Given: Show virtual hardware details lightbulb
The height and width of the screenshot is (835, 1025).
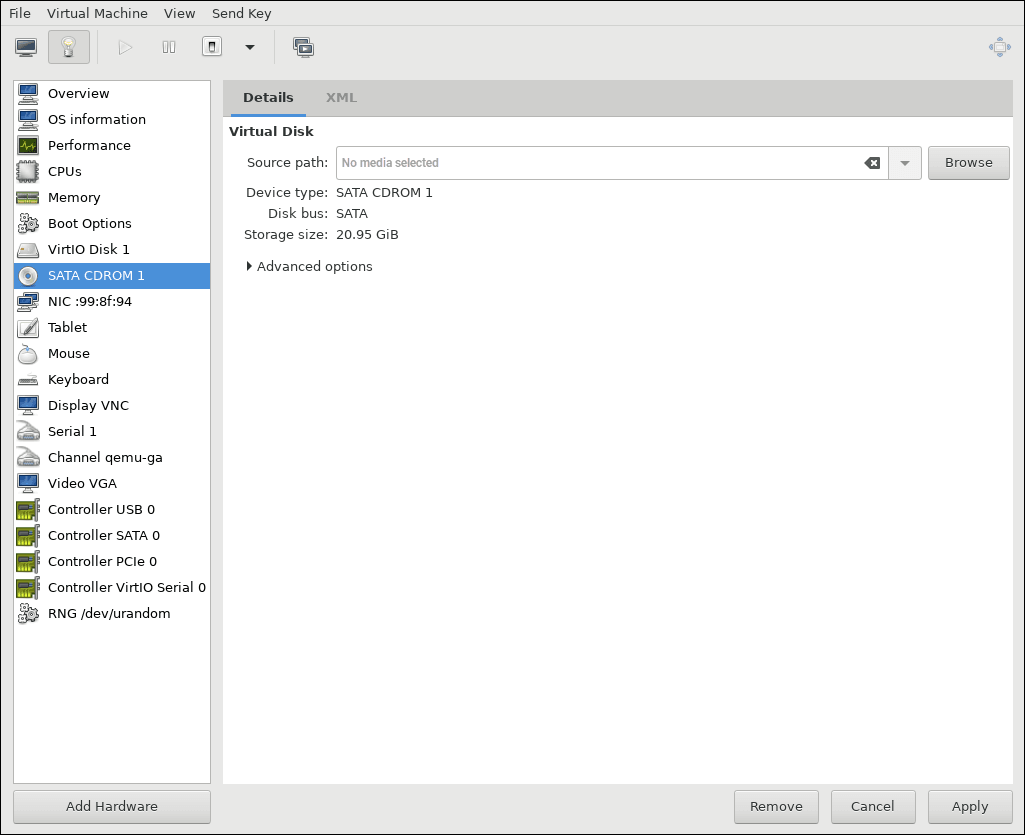Looking at the screenshot, I should [69, 47].
